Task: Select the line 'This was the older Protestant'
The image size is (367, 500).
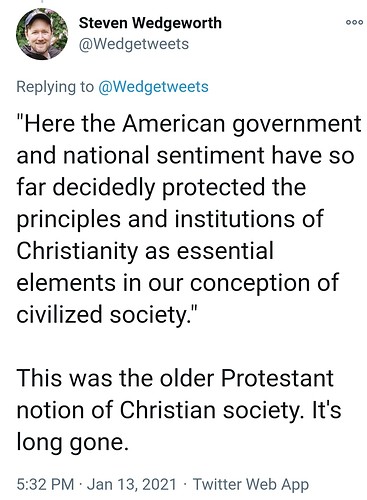Action: pyautogui.click(x=175, y=378)
